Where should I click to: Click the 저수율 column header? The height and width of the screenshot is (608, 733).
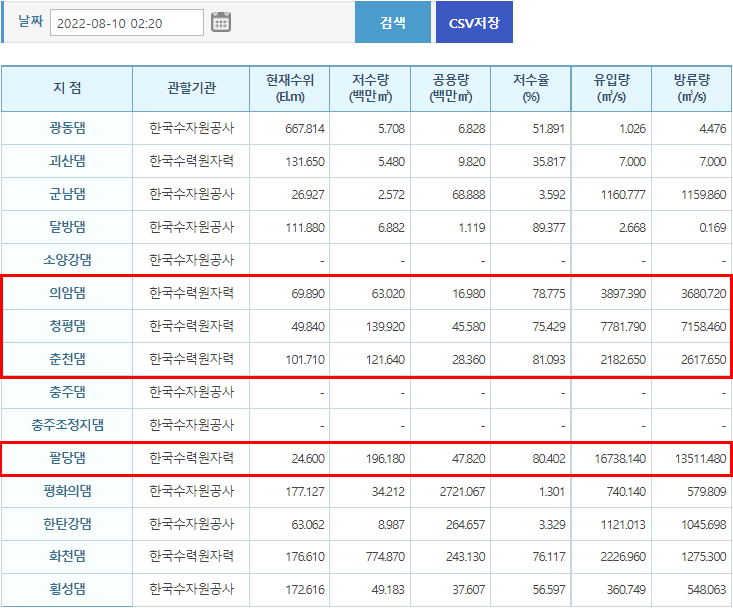[x=531, y=89]
